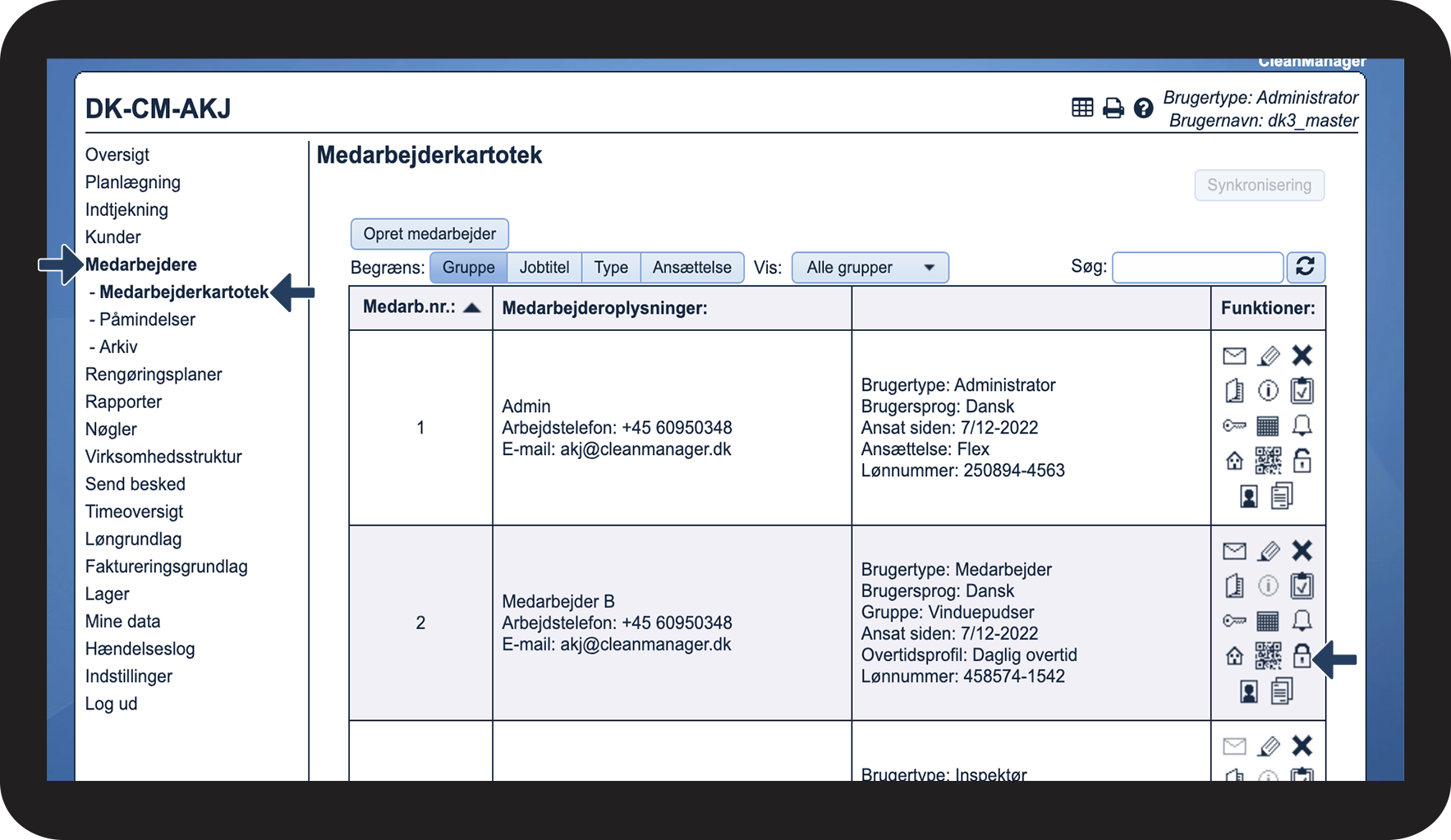1451x840 pixels.
Task: Select the Ansættelse filter tab
Action: point(692,268)
